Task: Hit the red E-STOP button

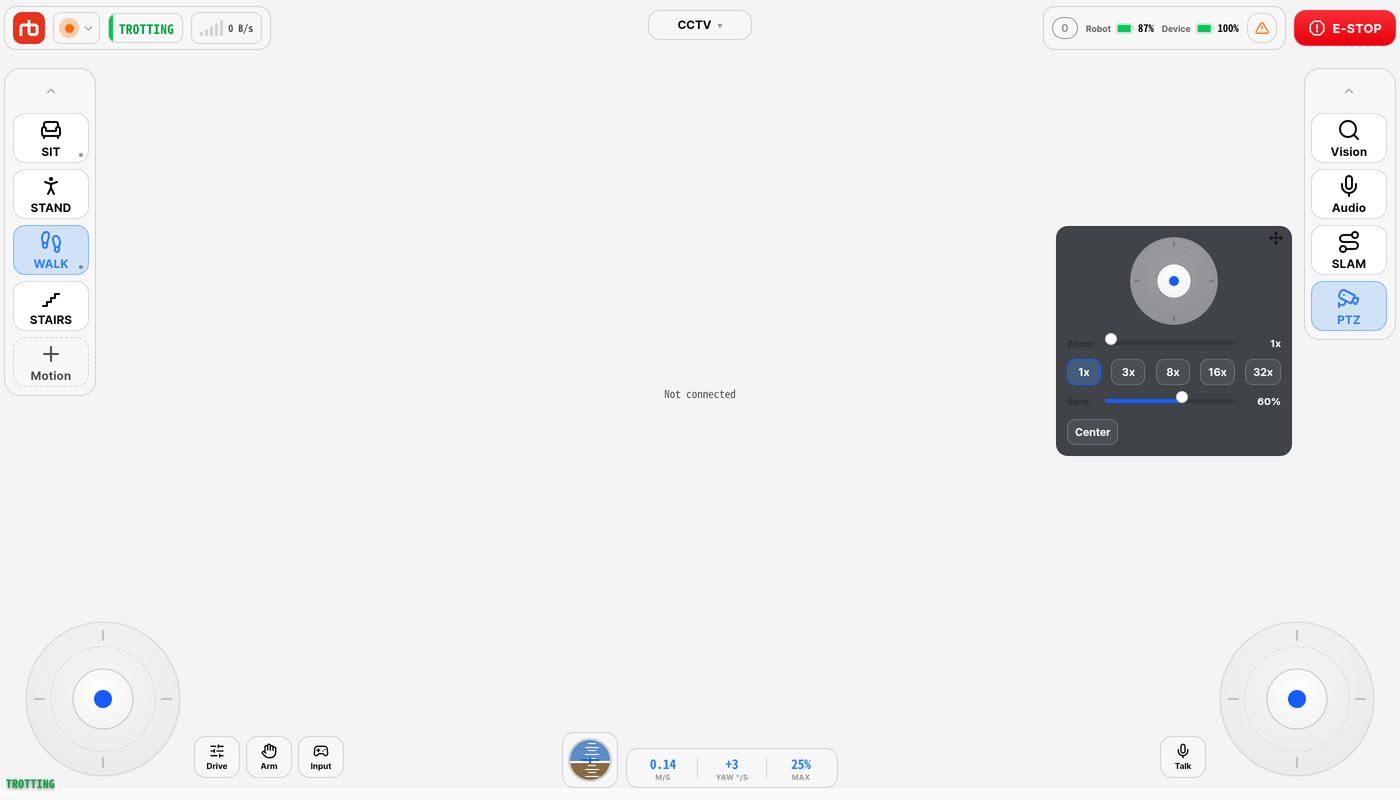Action: 1345,28
